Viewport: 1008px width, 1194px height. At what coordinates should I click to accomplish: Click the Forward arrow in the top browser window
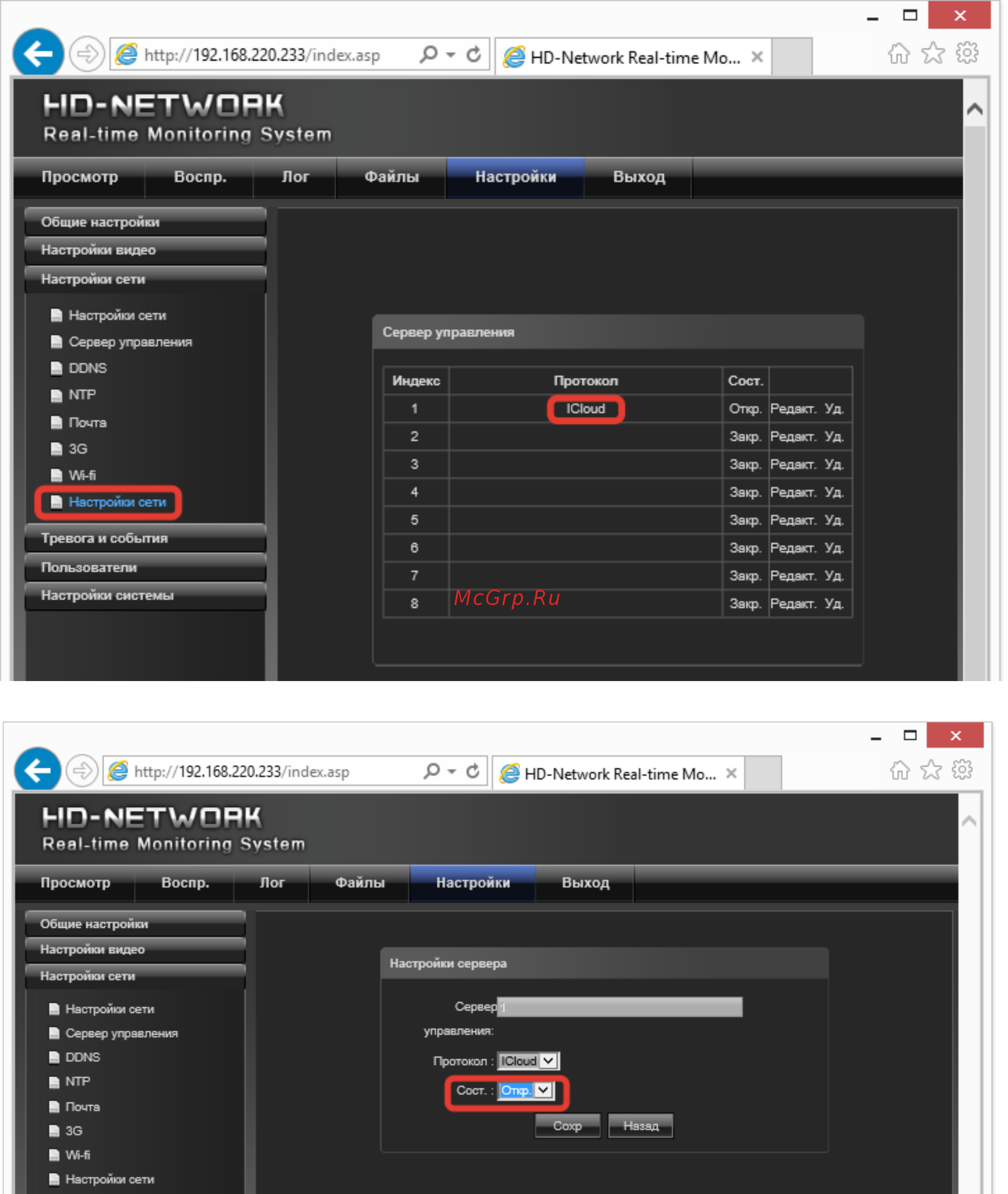[x=87, y=54]
